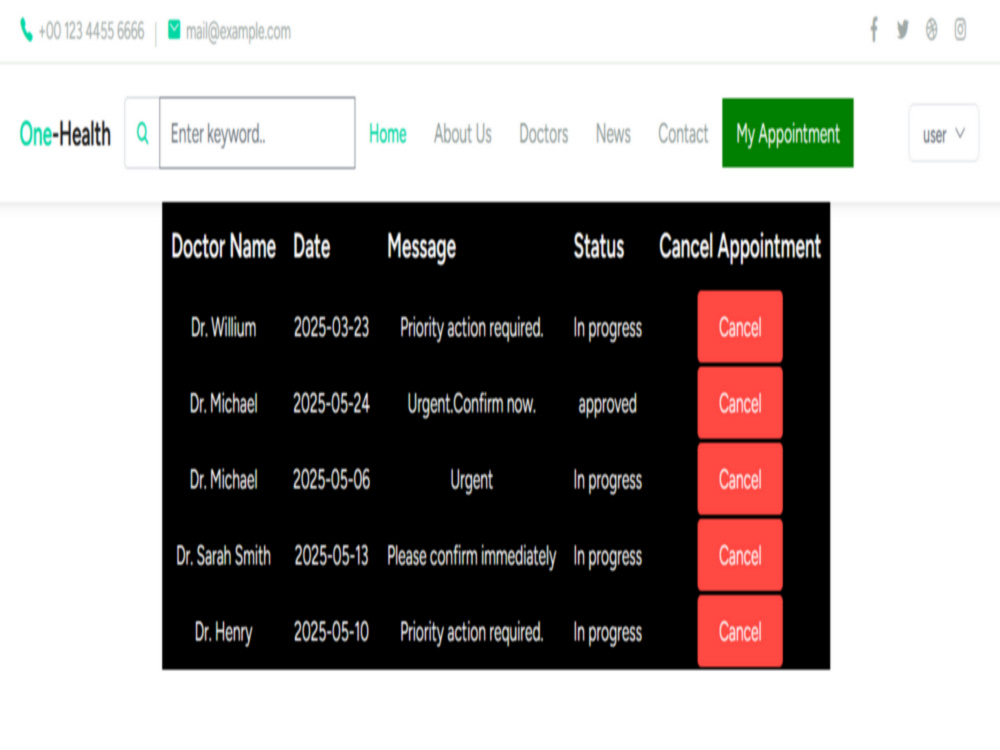Click the date 2025-05-10
Screen dimensions: 1000x750
pos(331,632)
